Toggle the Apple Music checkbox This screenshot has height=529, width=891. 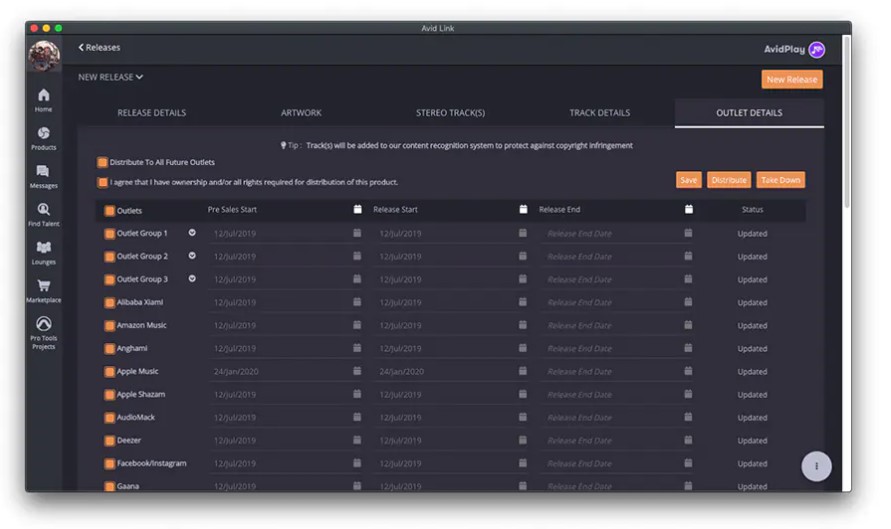[x=109, y=372]
